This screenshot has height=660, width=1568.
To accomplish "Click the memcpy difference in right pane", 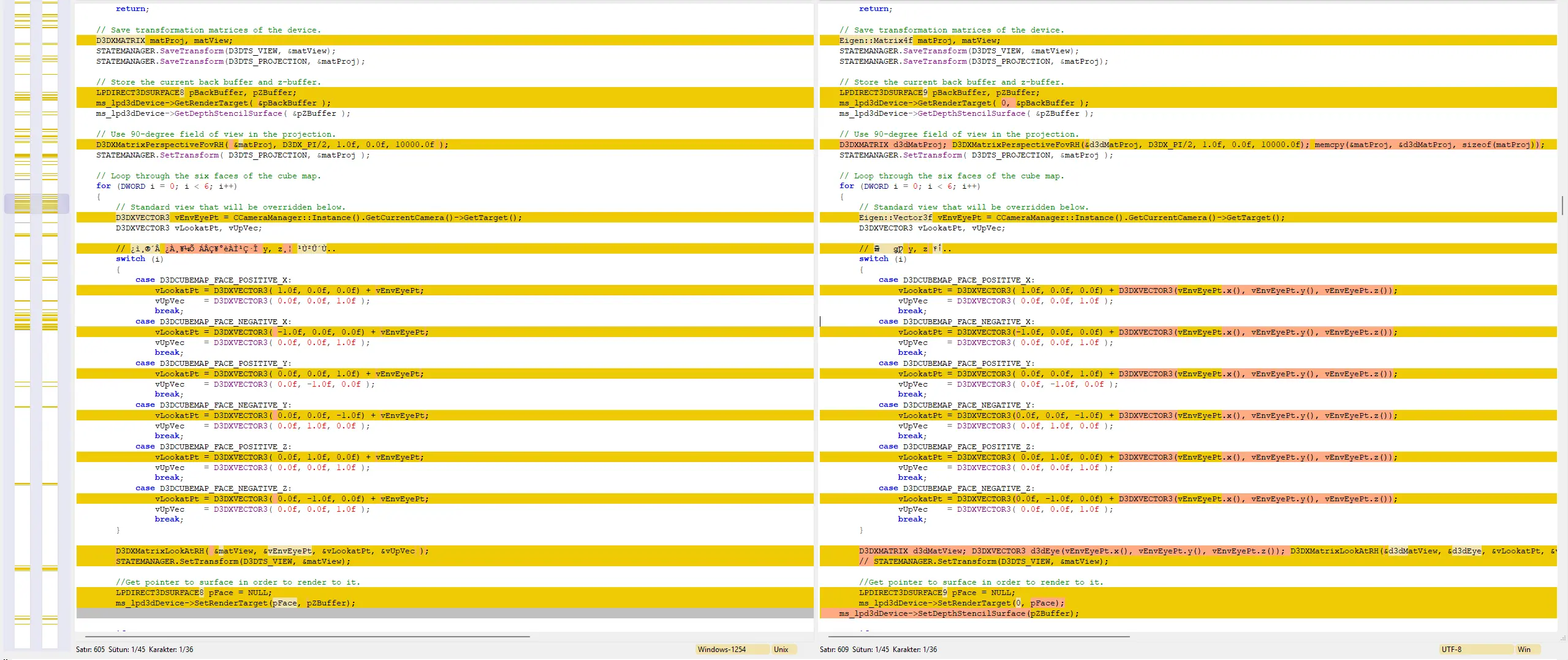I will [x=1428, y=145].
